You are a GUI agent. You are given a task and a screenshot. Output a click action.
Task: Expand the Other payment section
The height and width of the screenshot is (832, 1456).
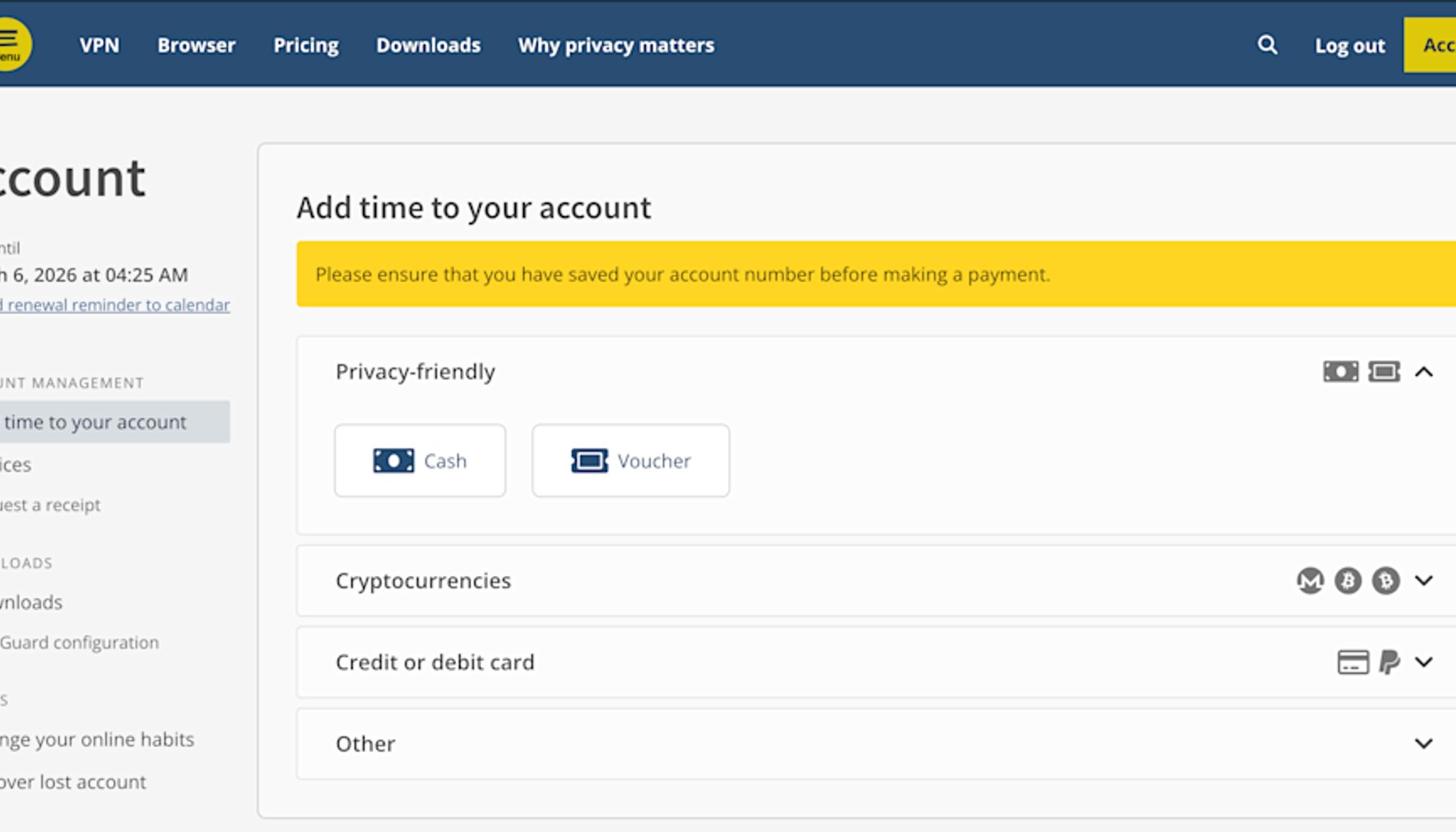coord(1423,743)
